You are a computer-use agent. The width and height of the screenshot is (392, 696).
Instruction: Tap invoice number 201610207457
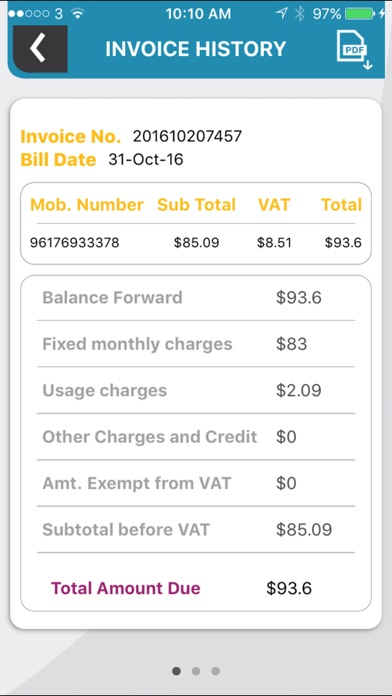tap(187, 136)
